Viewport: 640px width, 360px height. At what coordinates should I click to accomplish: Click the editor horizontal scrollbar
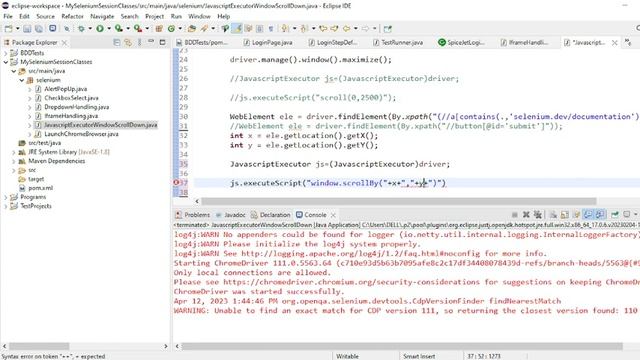(398, 201)
